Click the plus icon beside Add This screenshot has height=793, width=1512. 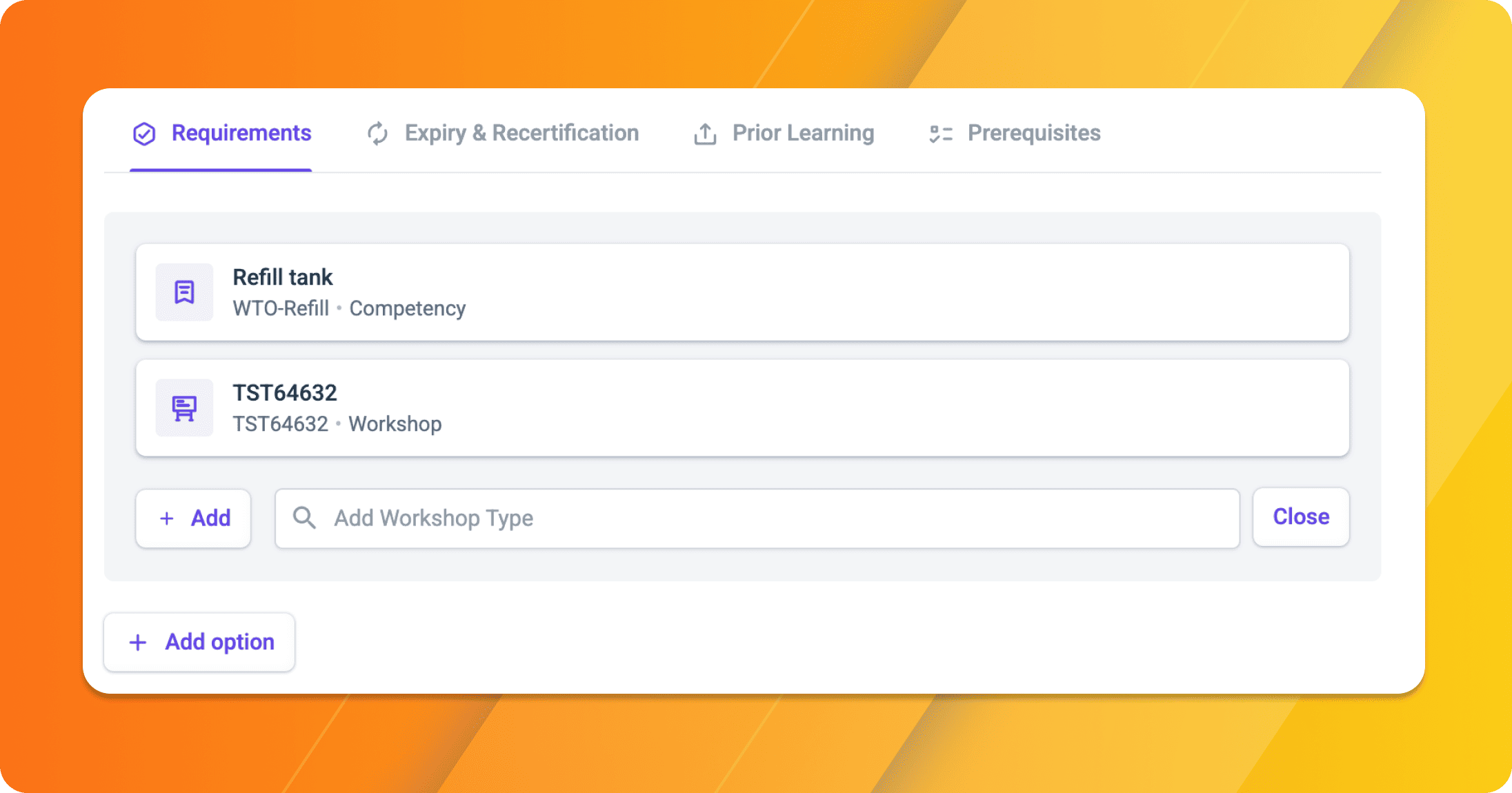[x=167, y=519]
